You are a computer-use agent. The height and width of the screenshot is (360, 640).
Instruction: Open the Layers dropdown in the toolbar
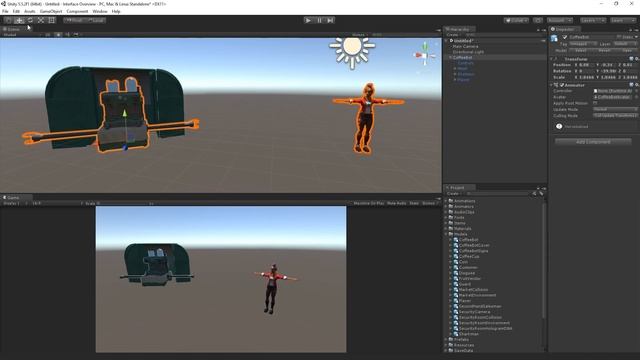(x=592, y=20)
